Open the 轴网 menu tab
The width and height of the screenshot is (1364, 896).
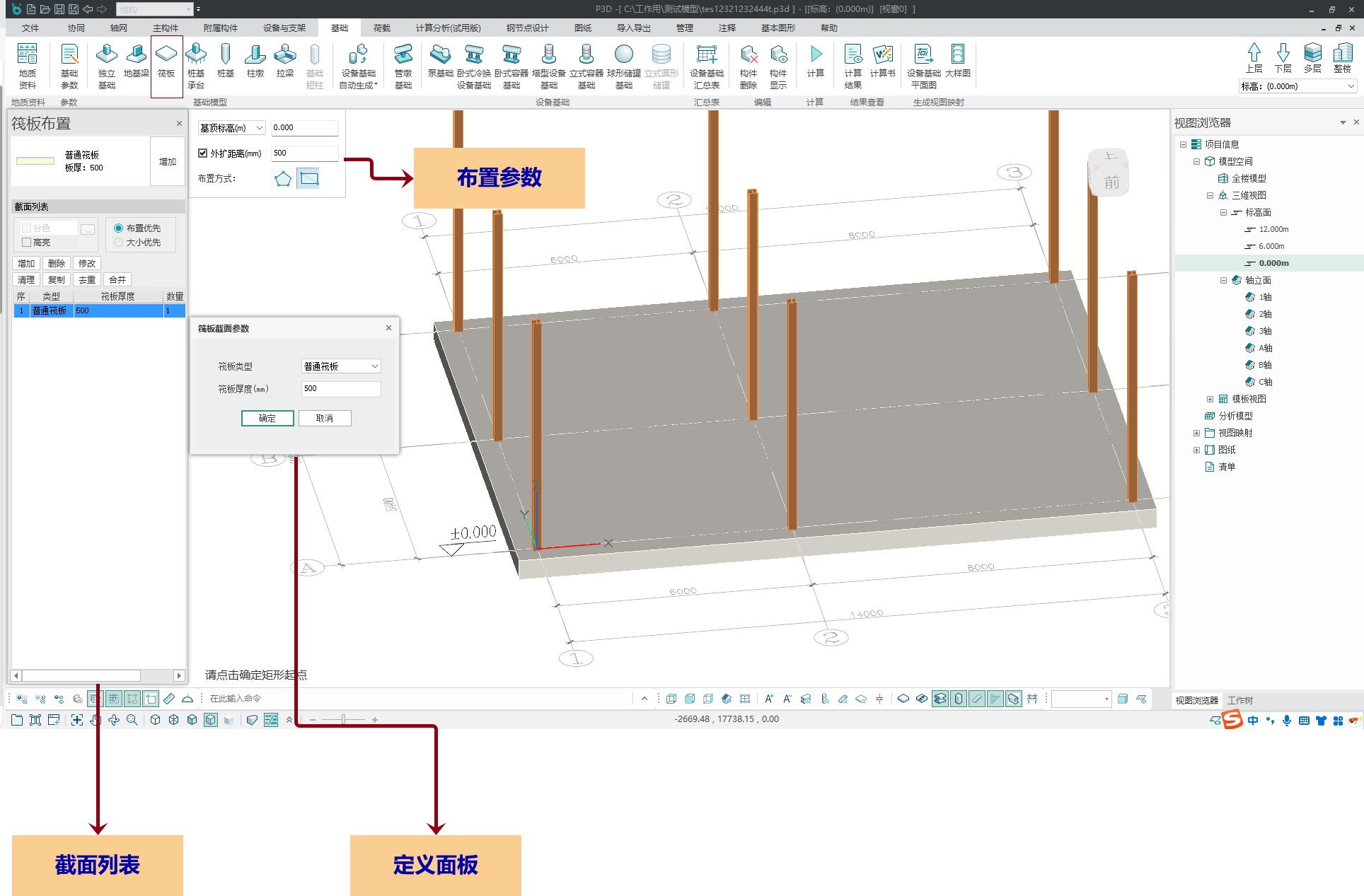pyautogui.click(x=119, y=28)
